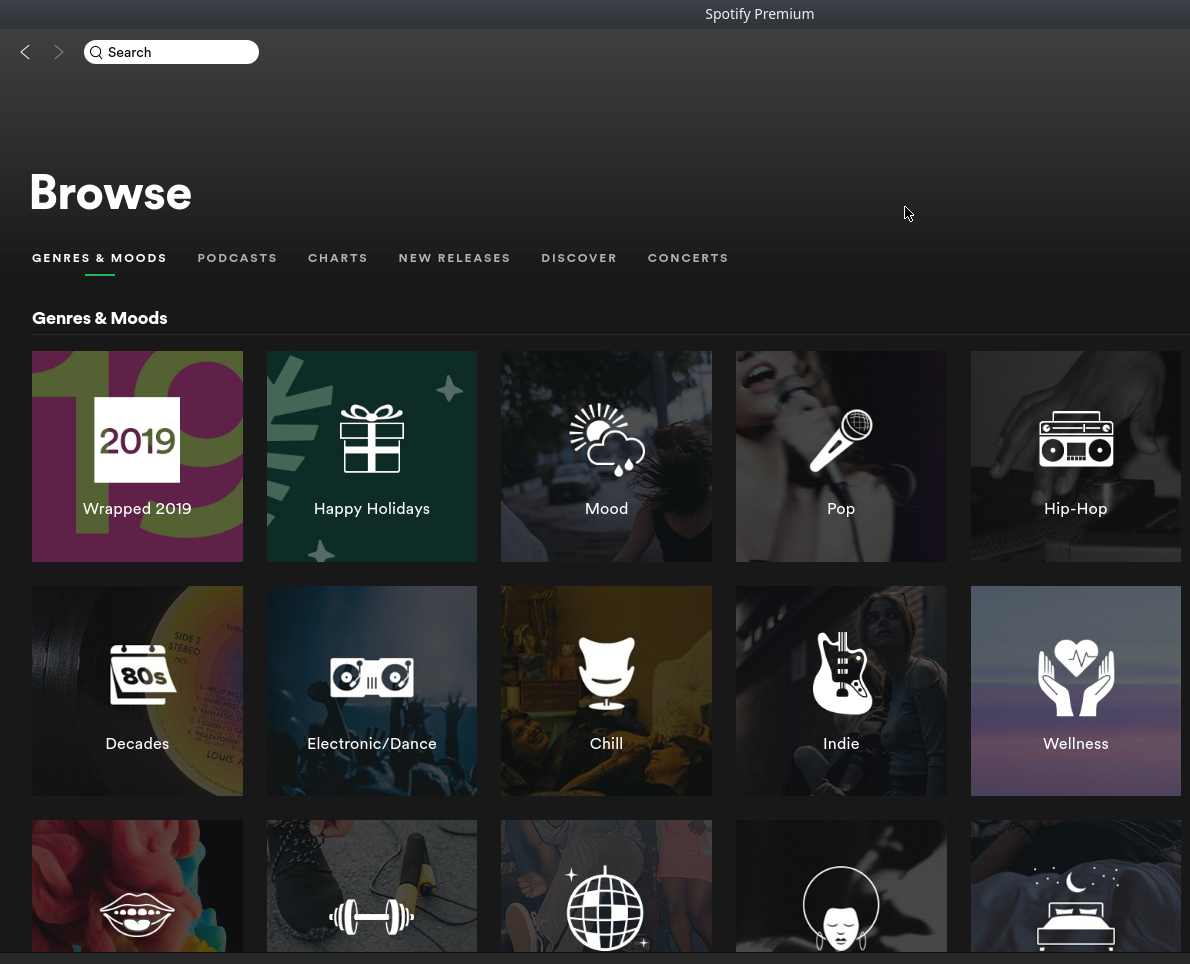This screenshot has width=1190, height=964.
Task: Click the DJ turntables Electronic/Dance icon
Action: tap(372, 676)
